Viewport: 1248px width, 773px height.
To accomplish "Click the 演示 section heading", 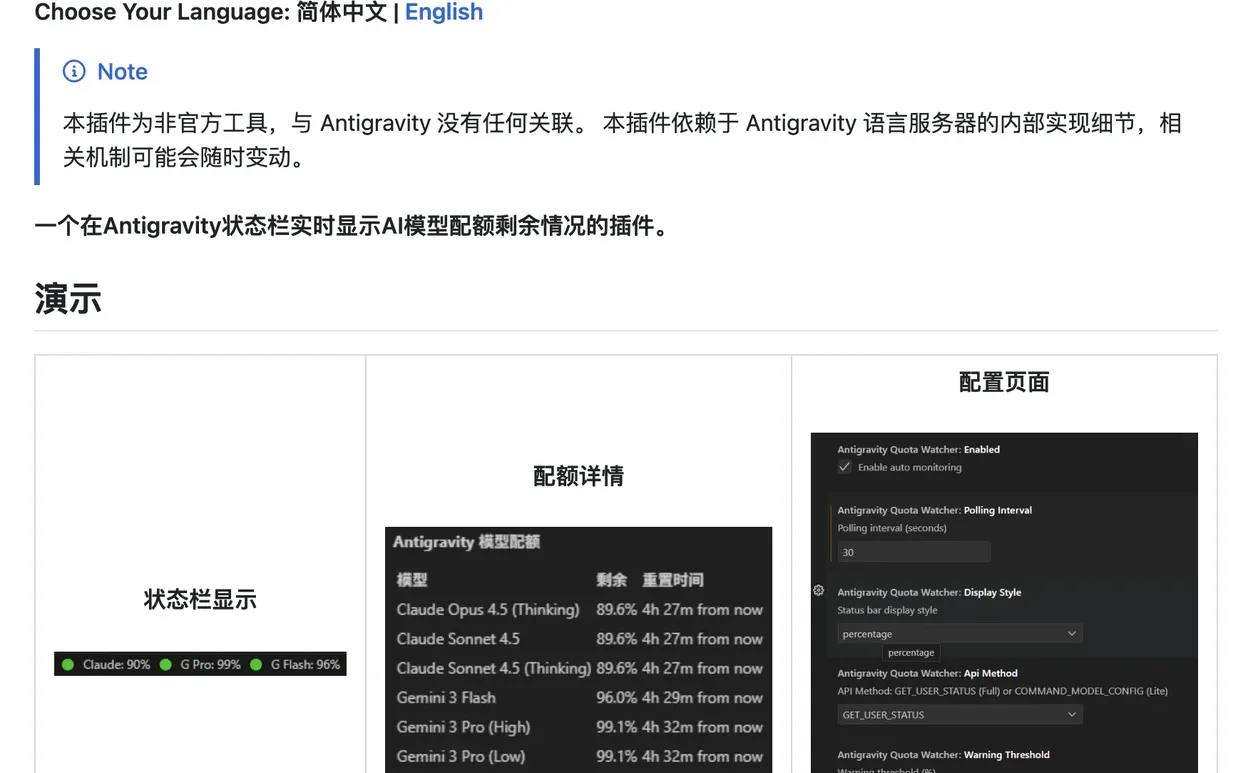I will point(66,300).
